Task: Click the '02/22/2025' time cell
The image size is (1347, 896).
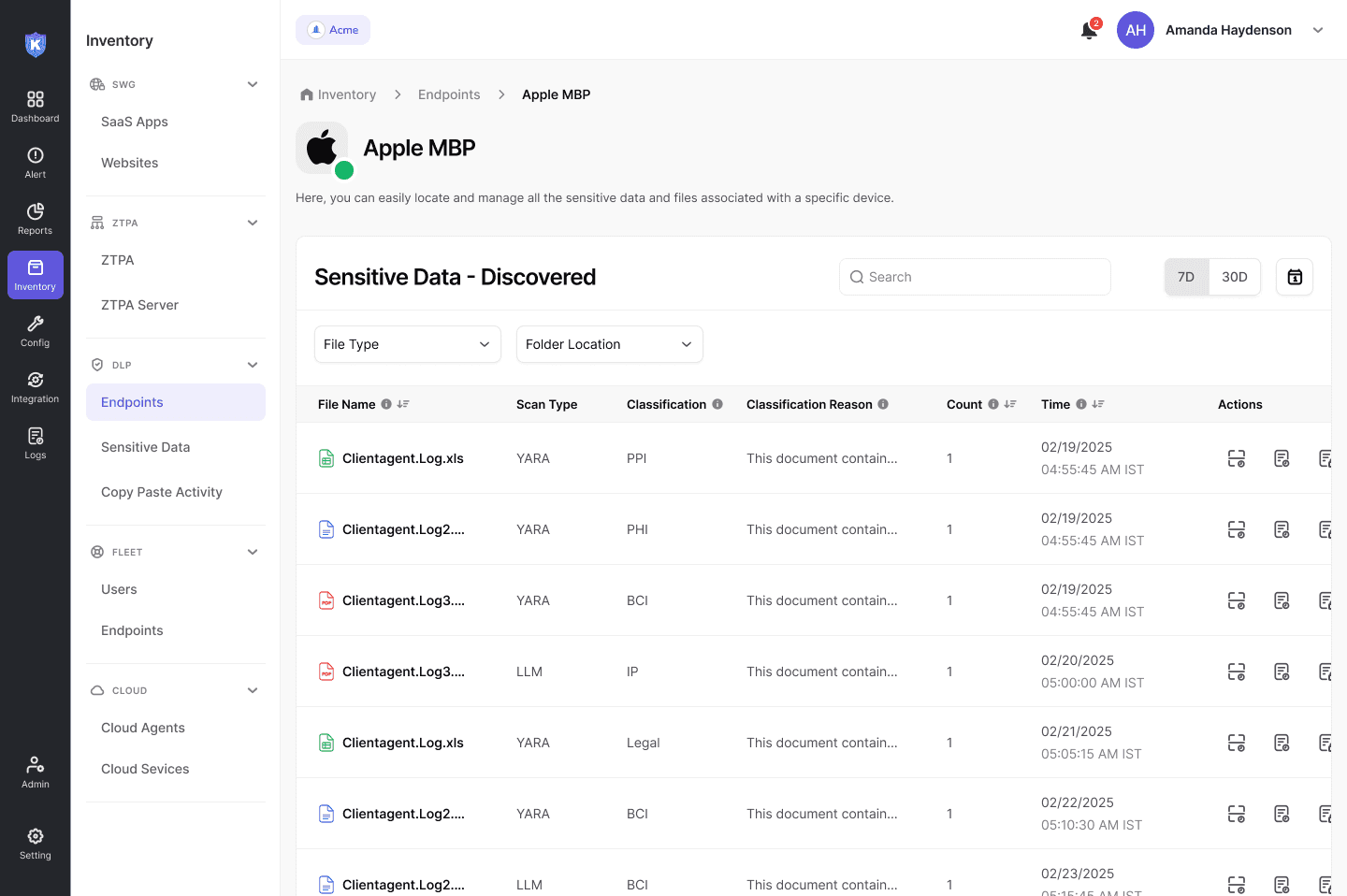Action: coord(1078,802)
